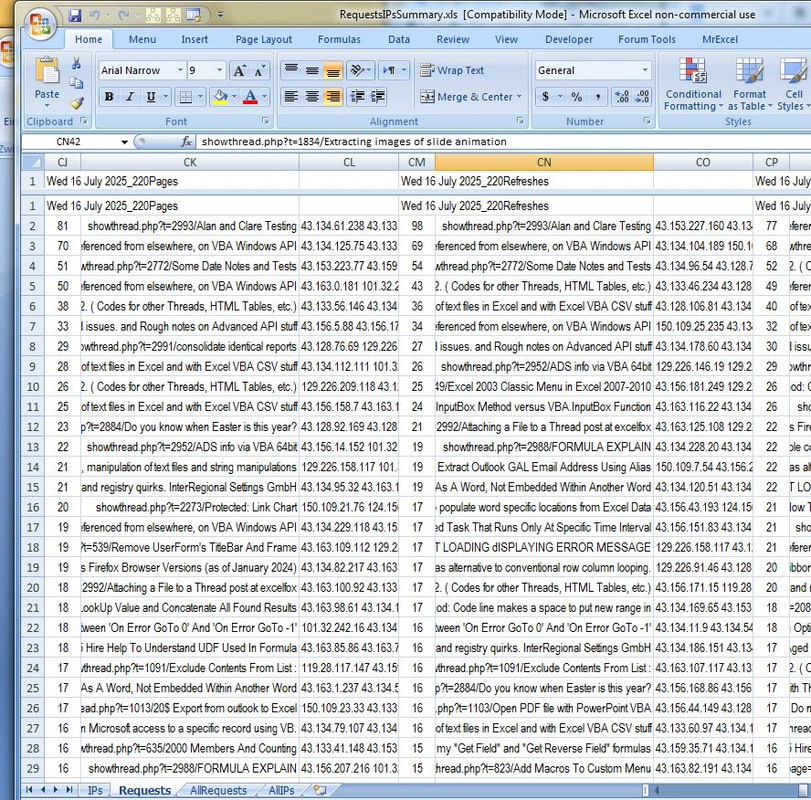Screen dimensions: 811x800
Task: Open Cell Styles gallery
Action: (793, 84)
